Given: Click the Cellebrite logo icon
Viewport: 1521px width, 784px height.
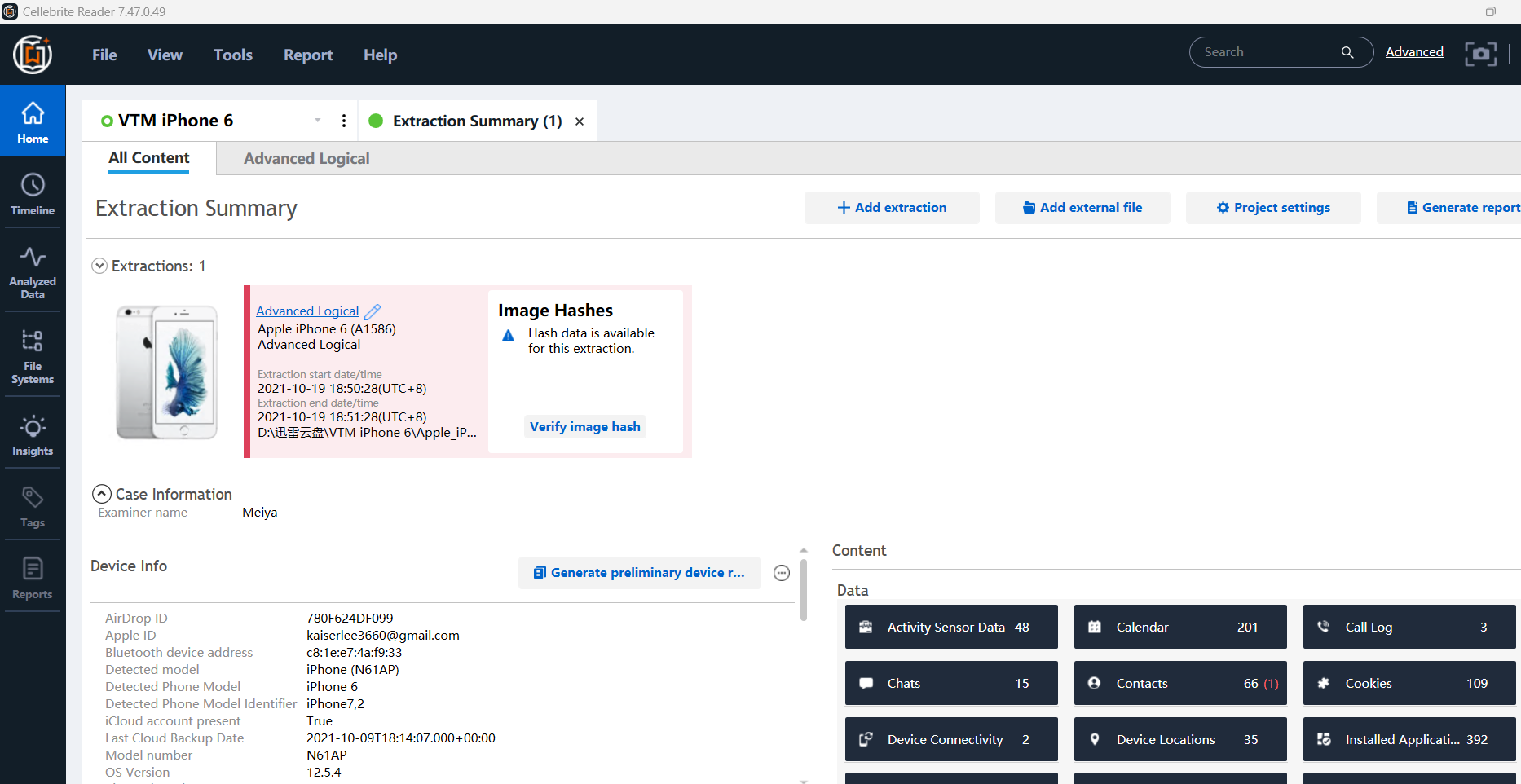Looking at the screenshot, I should coord(33,55).
